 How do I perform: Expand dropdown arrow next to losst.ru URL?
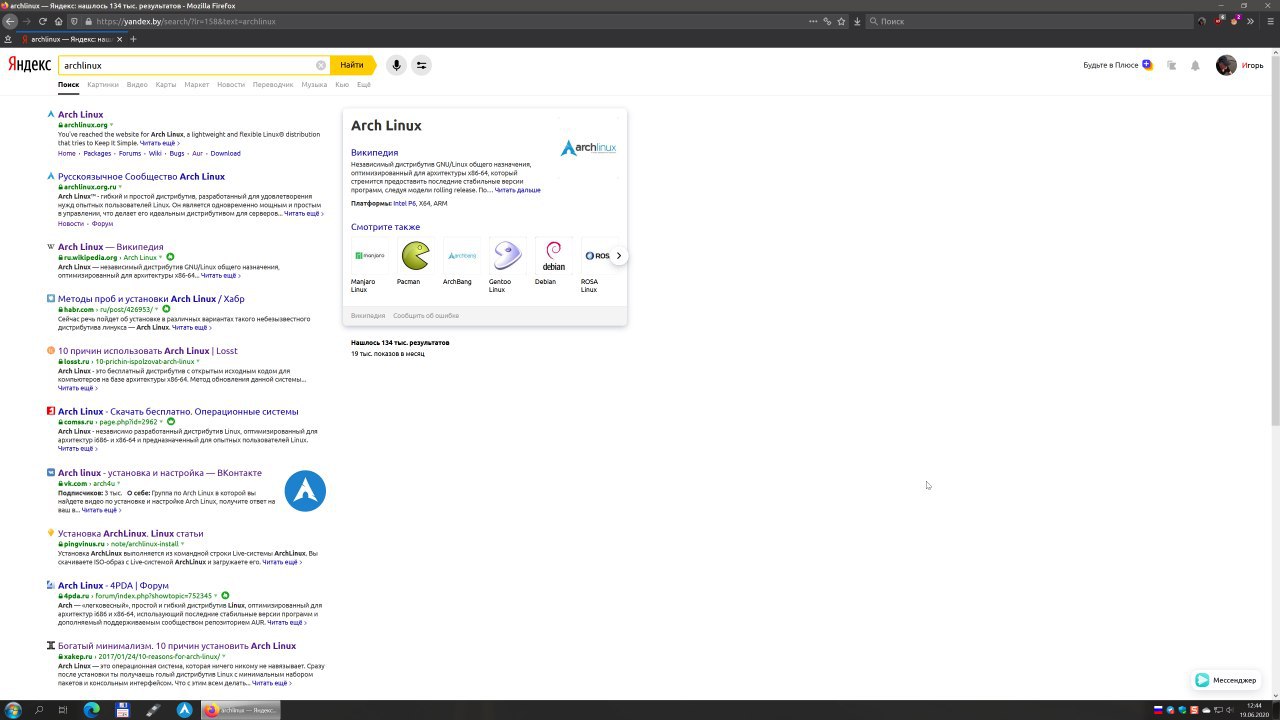point(198,361)
